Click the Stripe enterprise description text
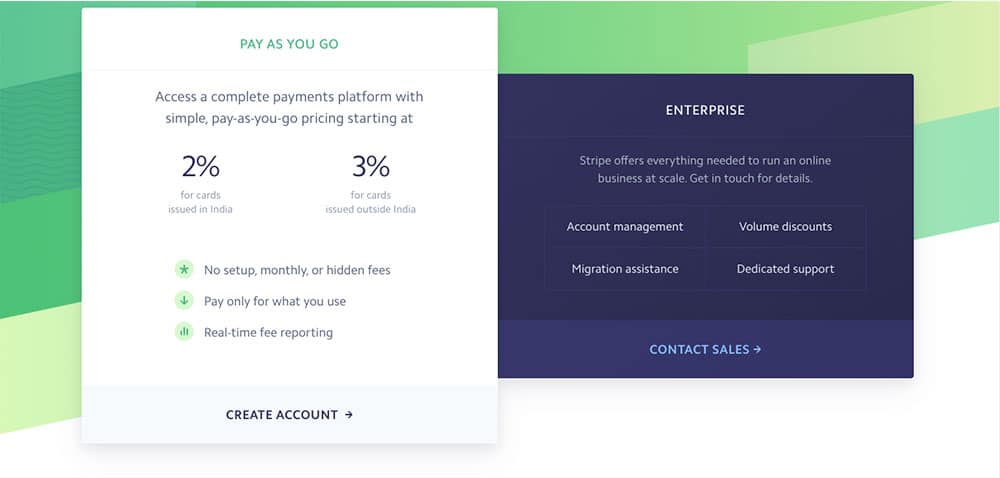This screenshot has width=1000, height=478. coord(705,170)
